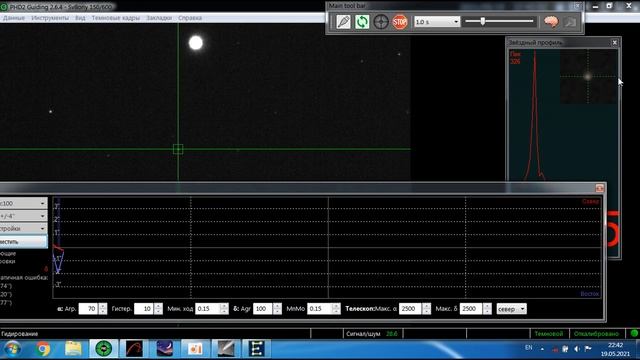
Task: Click the Очистить graph clear button
Action: click(23, 242)
